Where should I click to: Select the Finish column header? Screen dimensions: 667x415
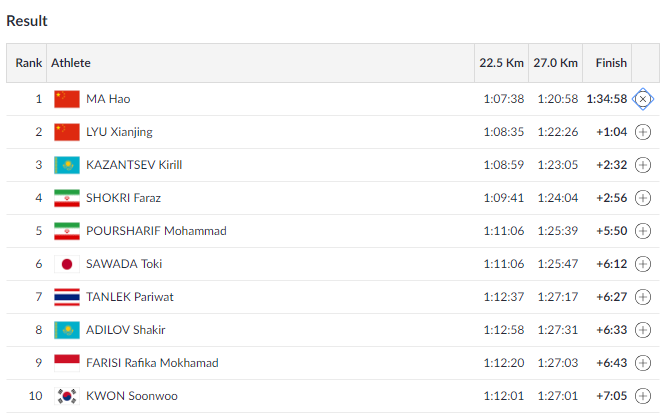click(x=611, y=63)
